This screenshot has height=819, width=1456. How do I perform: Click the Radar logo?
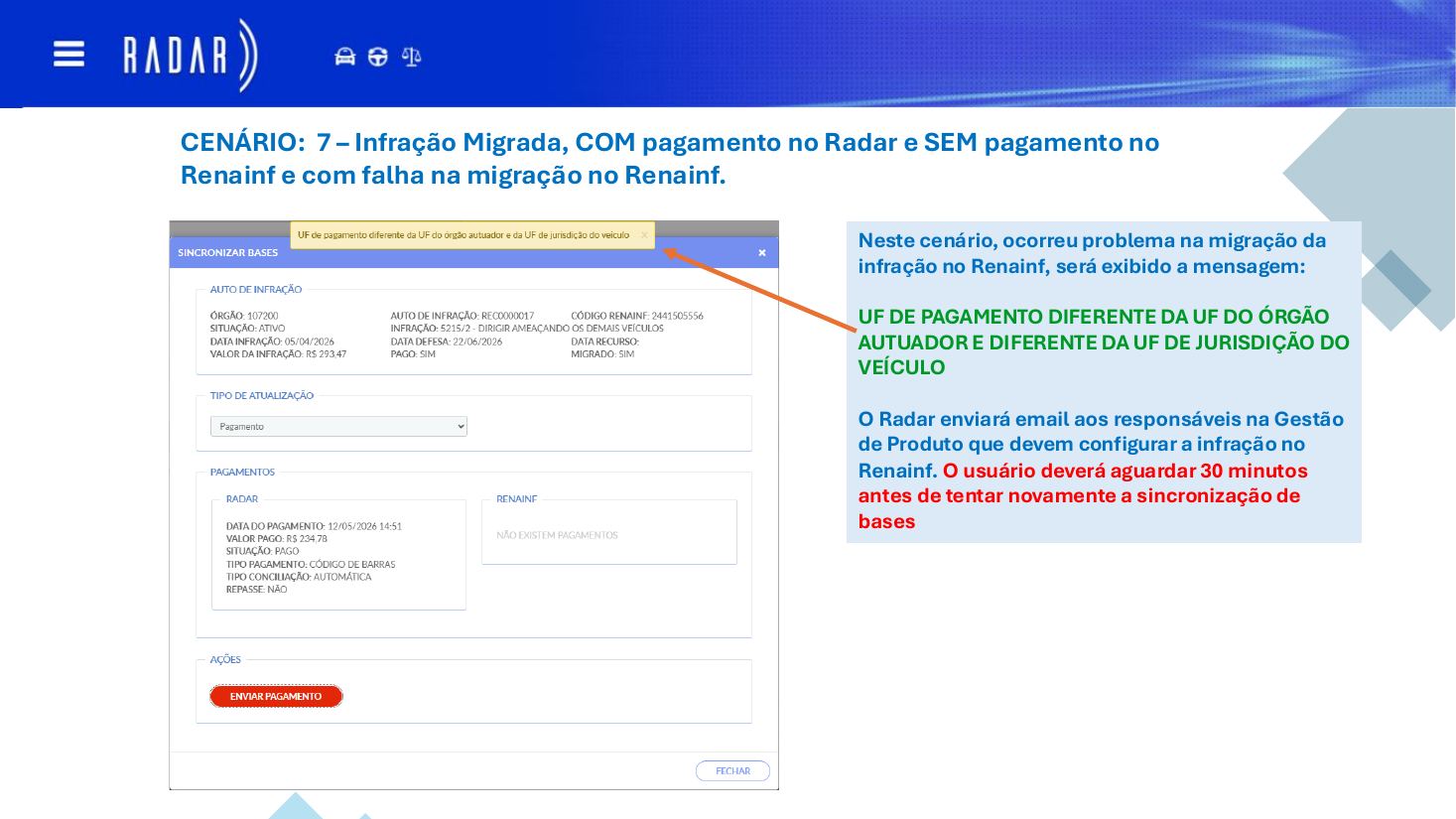point(190,56)
